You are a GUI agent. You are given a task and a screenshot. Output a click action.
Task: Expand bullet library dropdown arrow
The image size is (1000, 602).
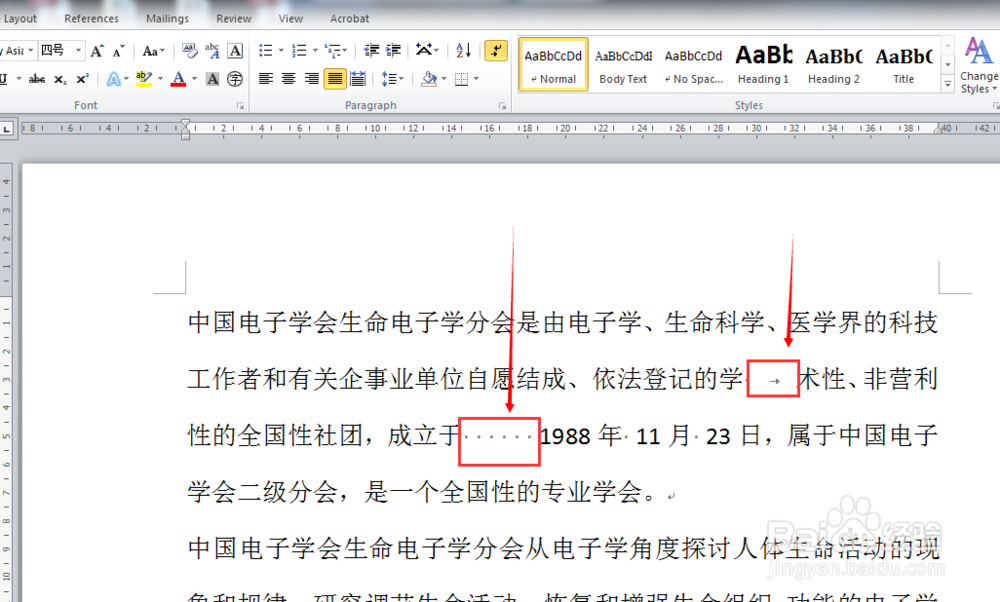(281, 50)
